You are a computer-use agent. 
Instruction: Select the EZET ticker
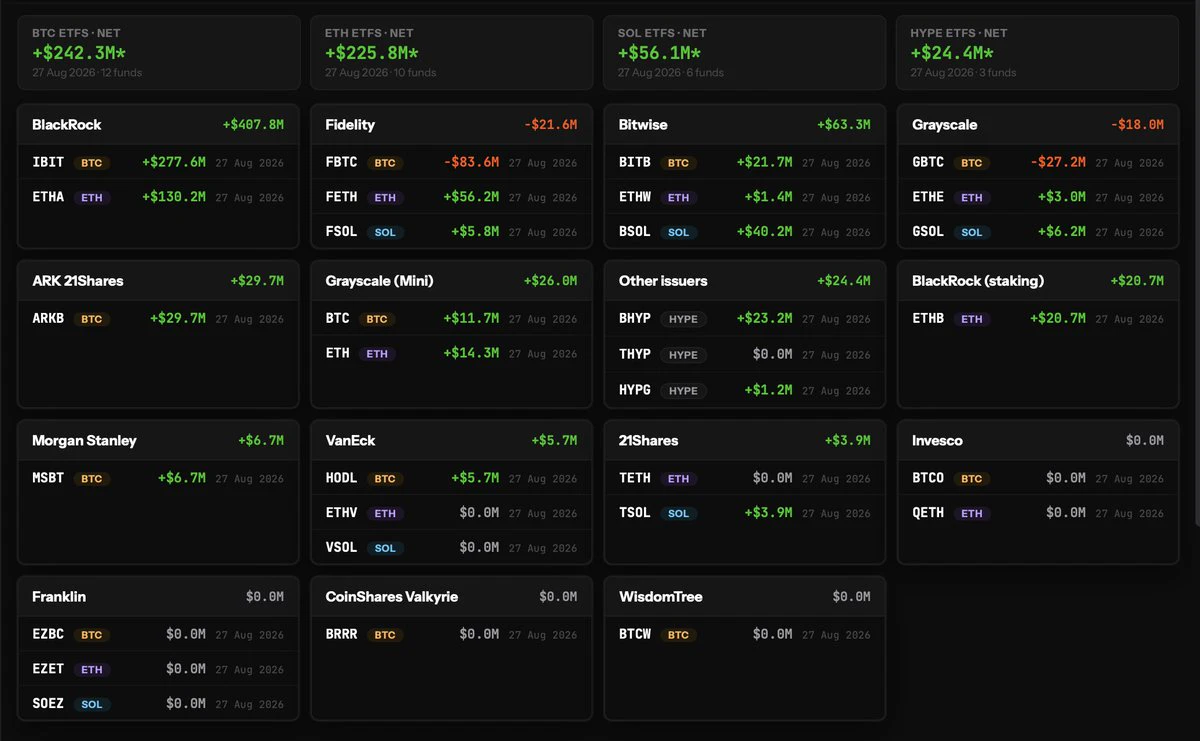(x=48, y=668)
